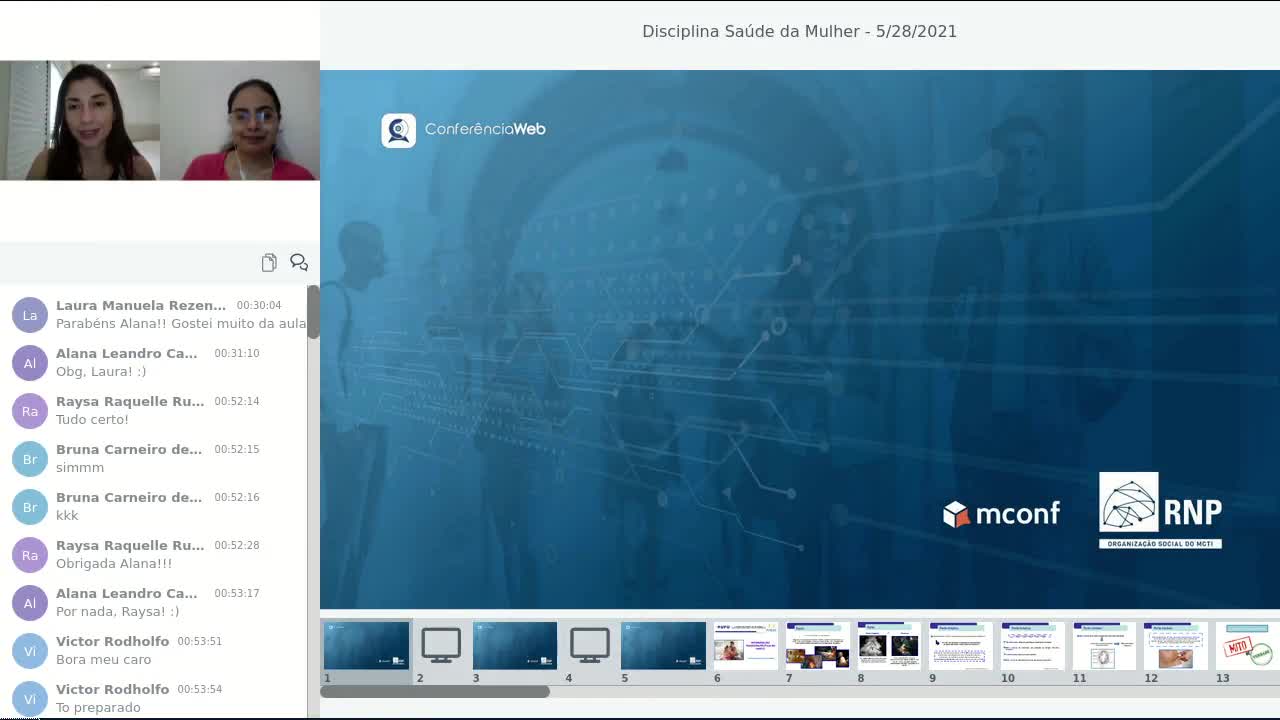The image size is (1280, 720).
Task: Click the 'Ra' avatar next to 'Obrigada Alana!!!'
Action: pyautogui.click(x=30, y=555)
